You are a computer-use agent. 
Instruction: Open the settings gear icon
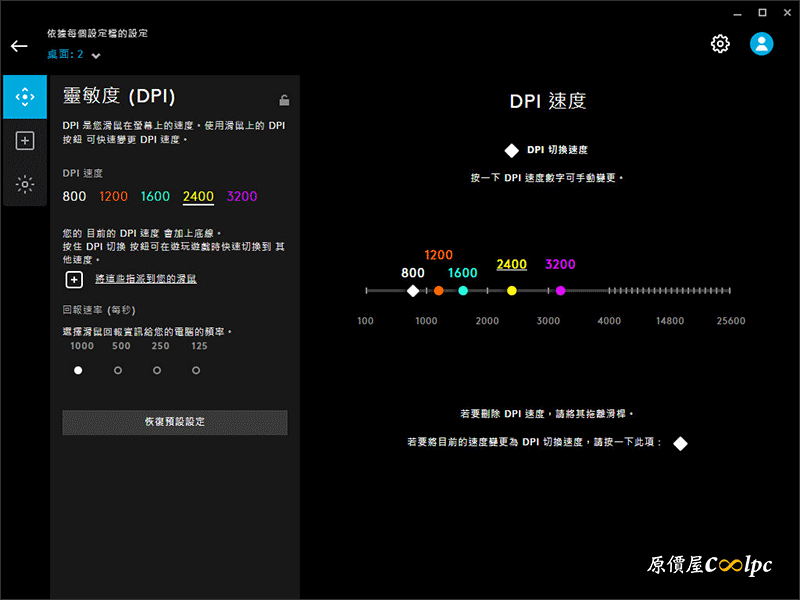pos(720,44)
